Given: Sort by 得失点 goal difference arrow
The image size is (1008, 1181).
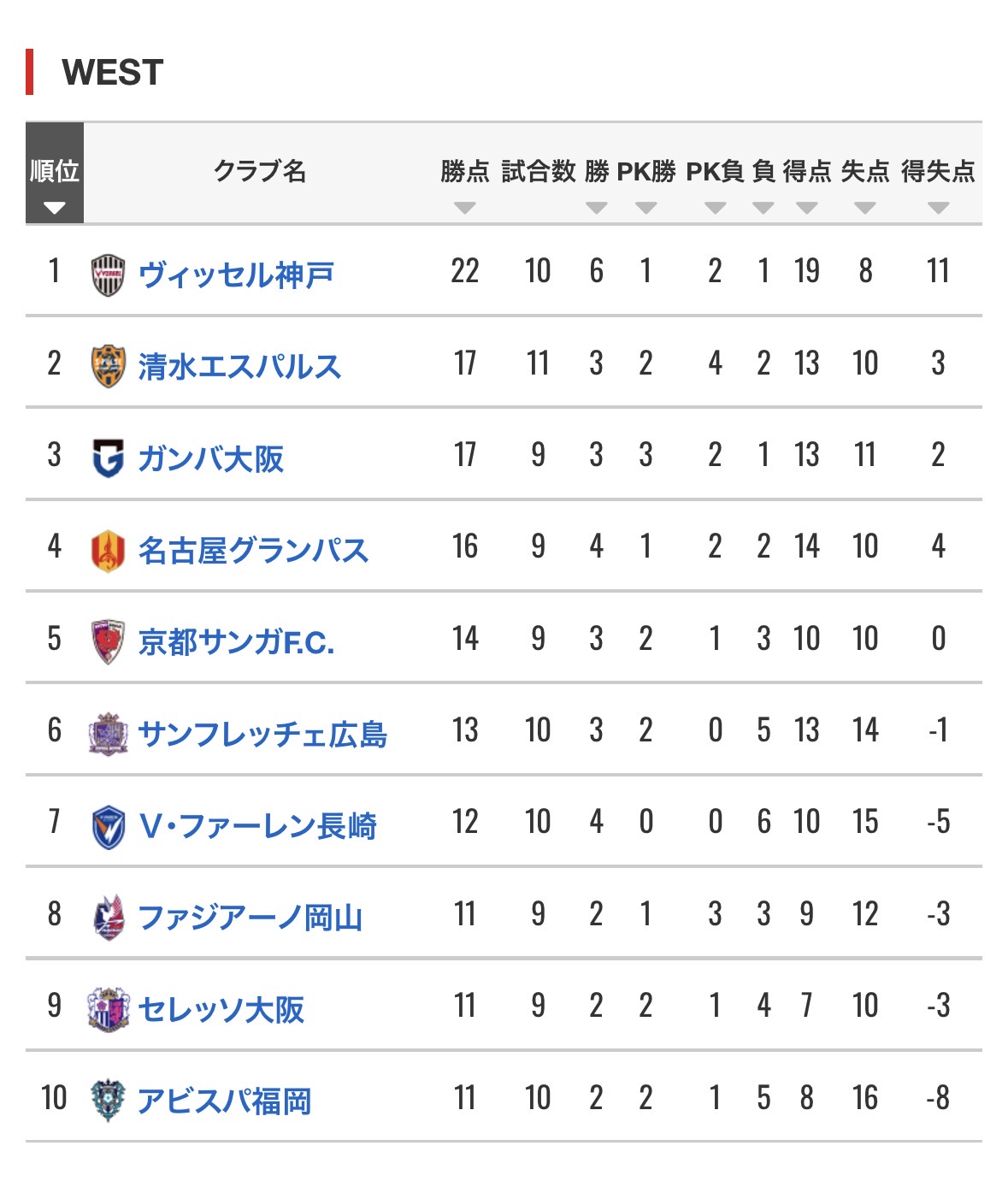Looking at the screenshot, I should pos(938,208).
